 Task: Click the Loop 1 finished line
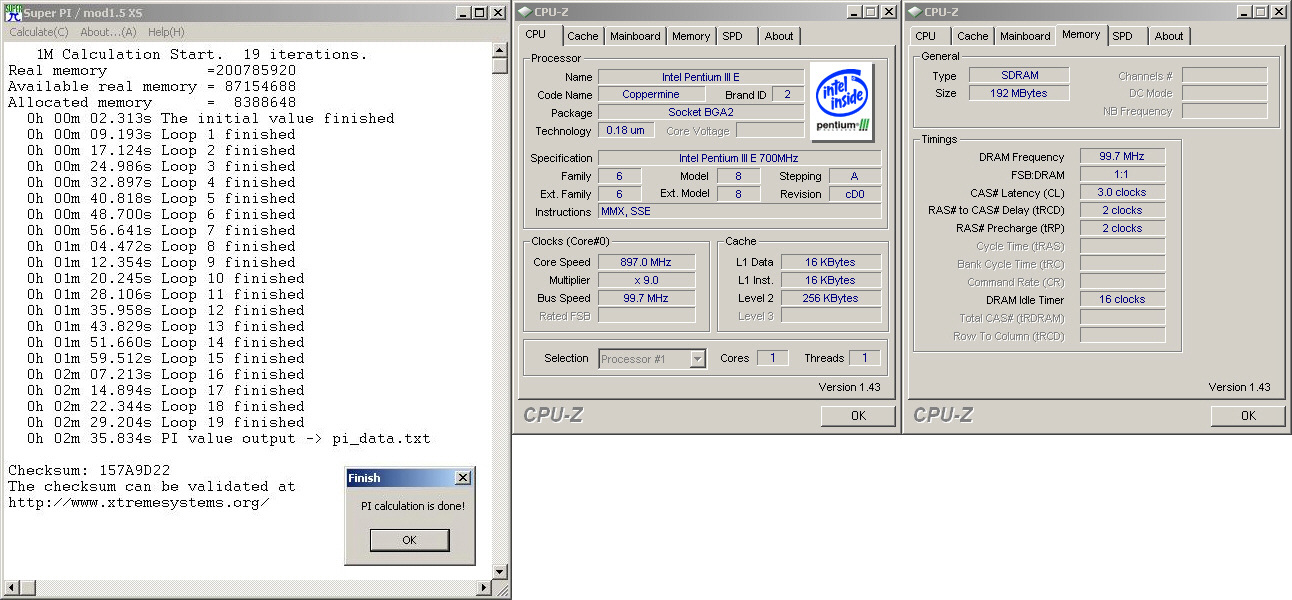coord(161,134)
